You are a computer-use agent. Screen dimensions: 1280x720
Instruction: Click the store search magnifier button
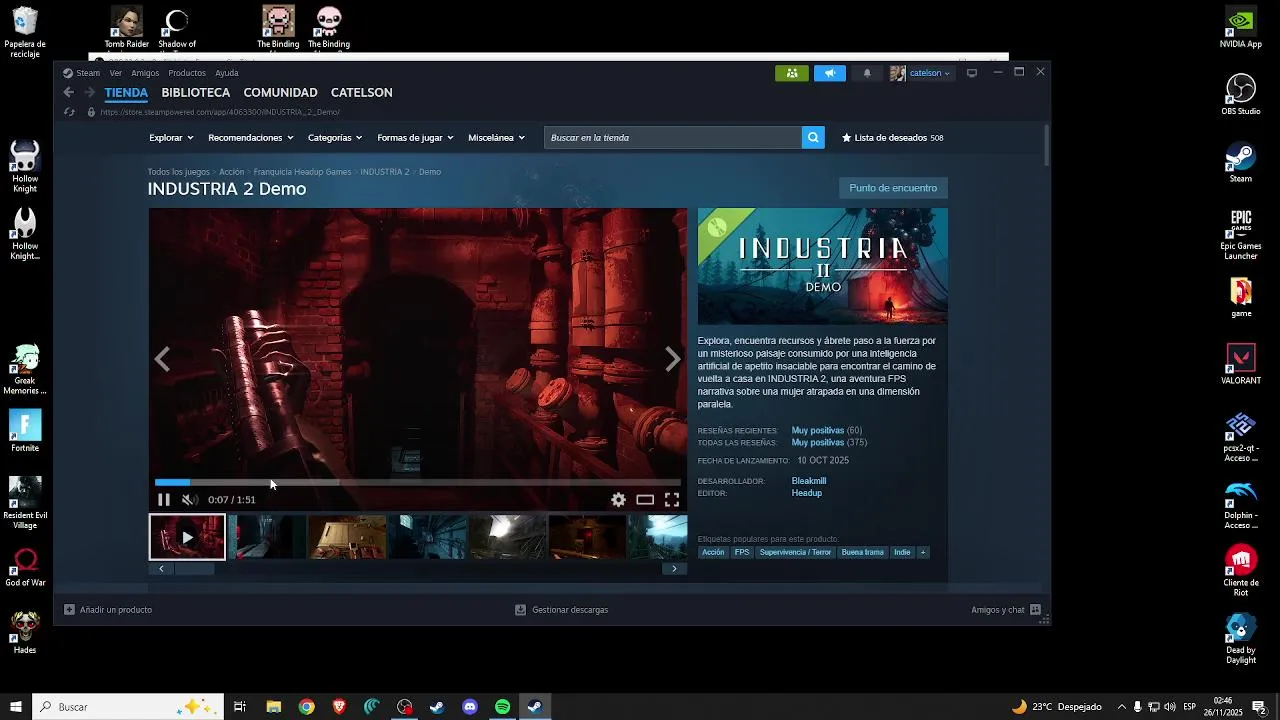coord(813,138)
